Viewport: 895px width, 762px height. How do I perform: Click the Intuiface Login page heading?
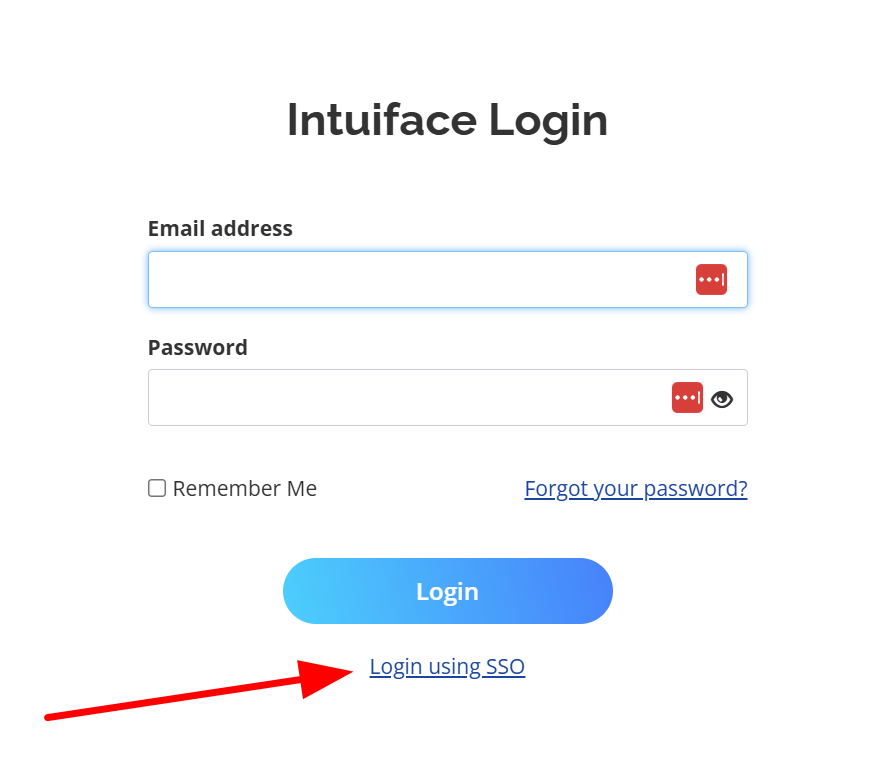point(447,120)
